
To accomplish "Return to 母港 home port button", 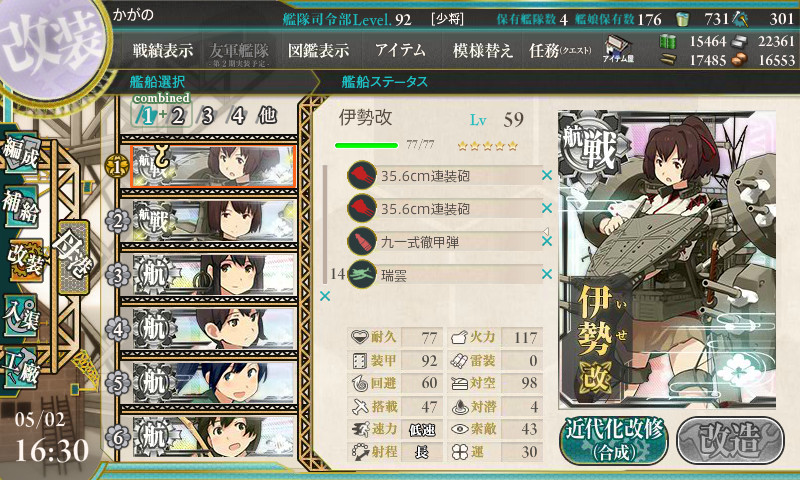I will click(x=73, y=257).
